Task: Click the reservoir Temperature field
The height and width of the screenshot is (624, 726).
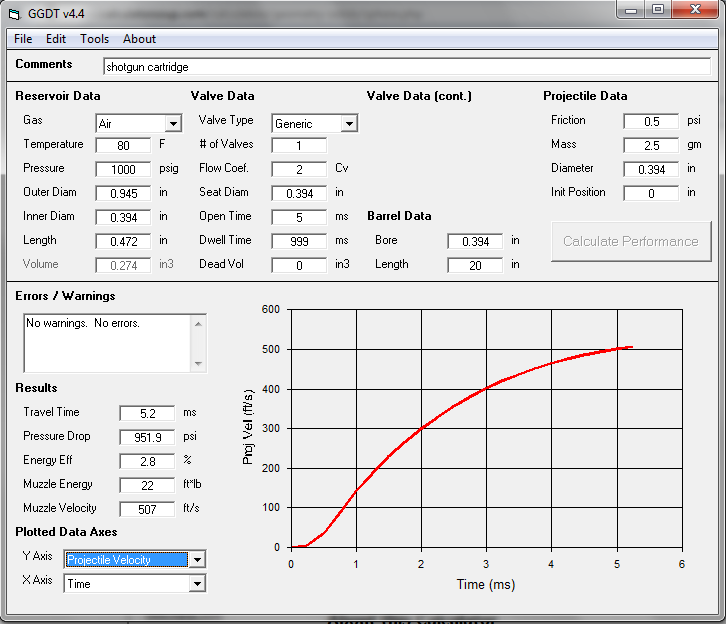Action: [x=123, y=145]
